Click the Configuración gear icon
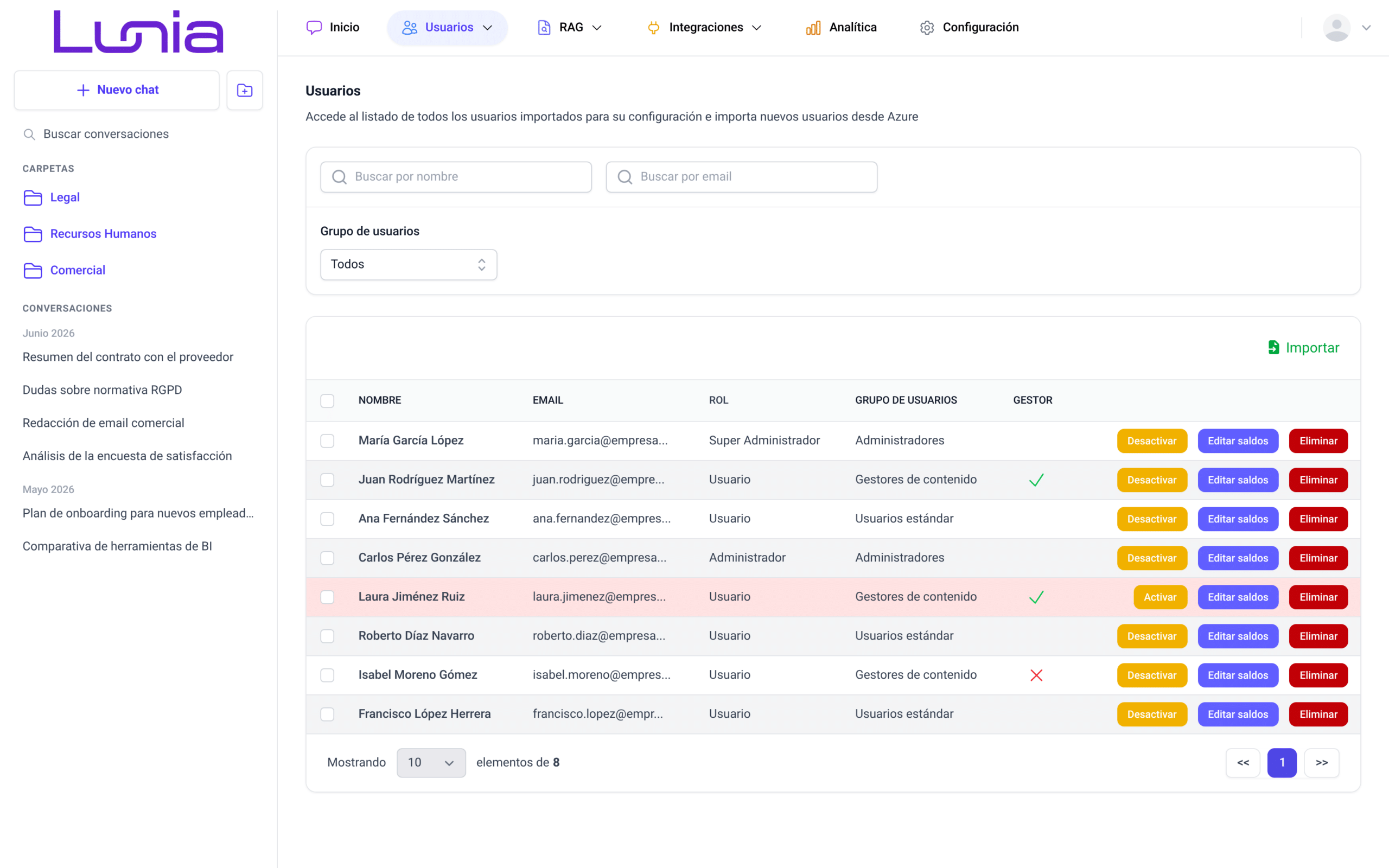Image resolution: width=1389 pixels, height=868 pixels. [x=927, y=28]
